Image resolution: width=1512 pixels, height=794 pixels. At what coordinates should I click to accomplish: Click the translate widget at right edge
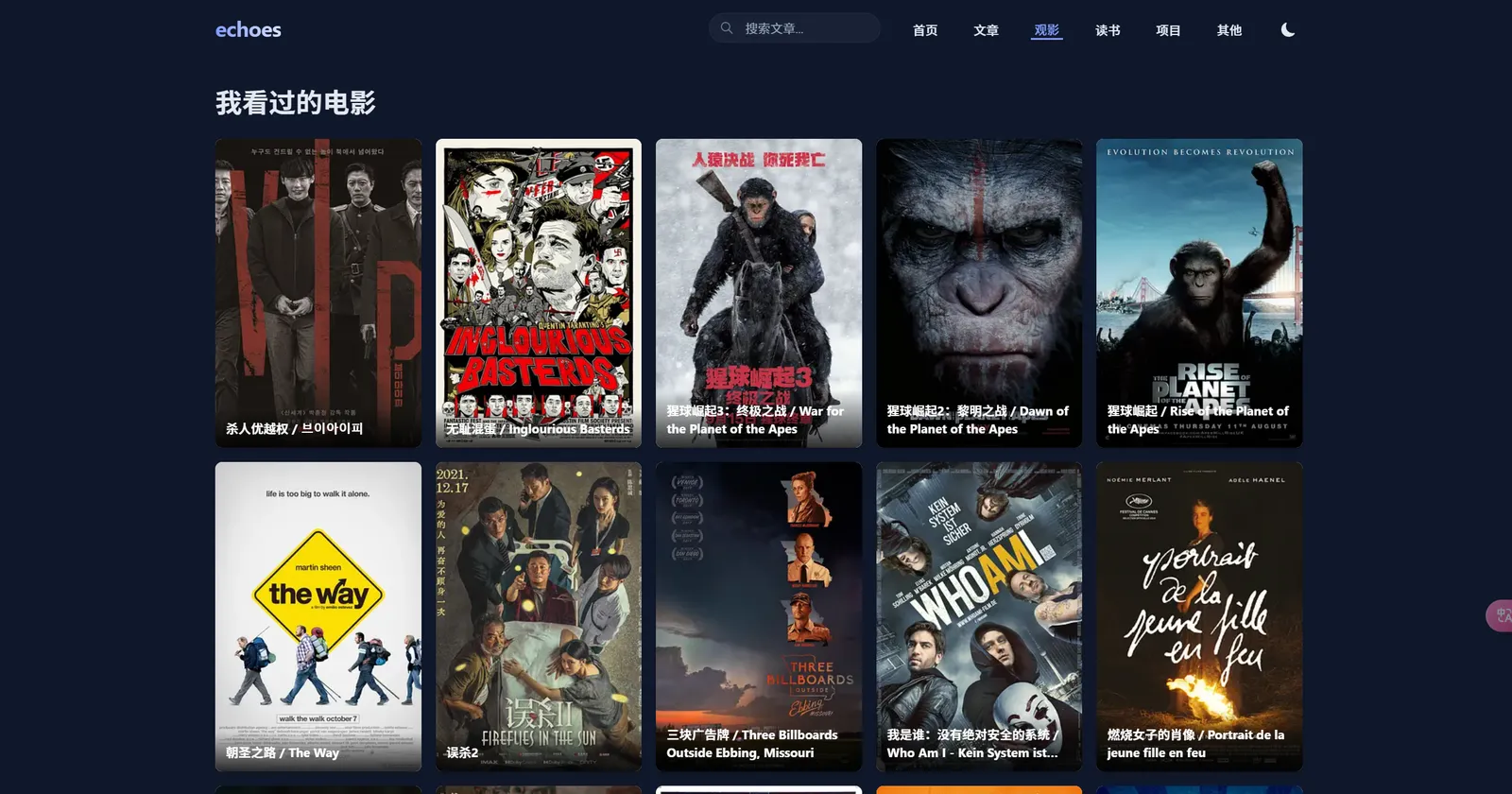[1500, 615]
